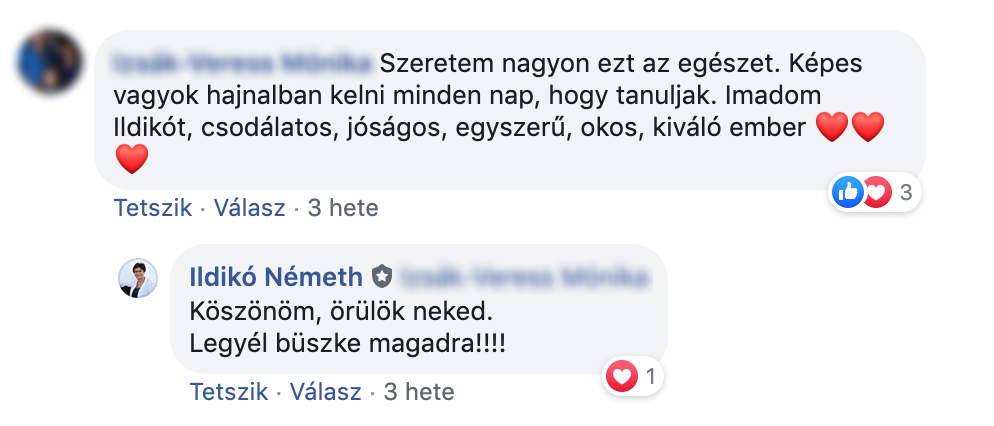The height and width of the screenshot is (426, 994).
Task: Open the first commenter's blurred profile avatar
Action: pyautogui.click(x=50, y=62)
